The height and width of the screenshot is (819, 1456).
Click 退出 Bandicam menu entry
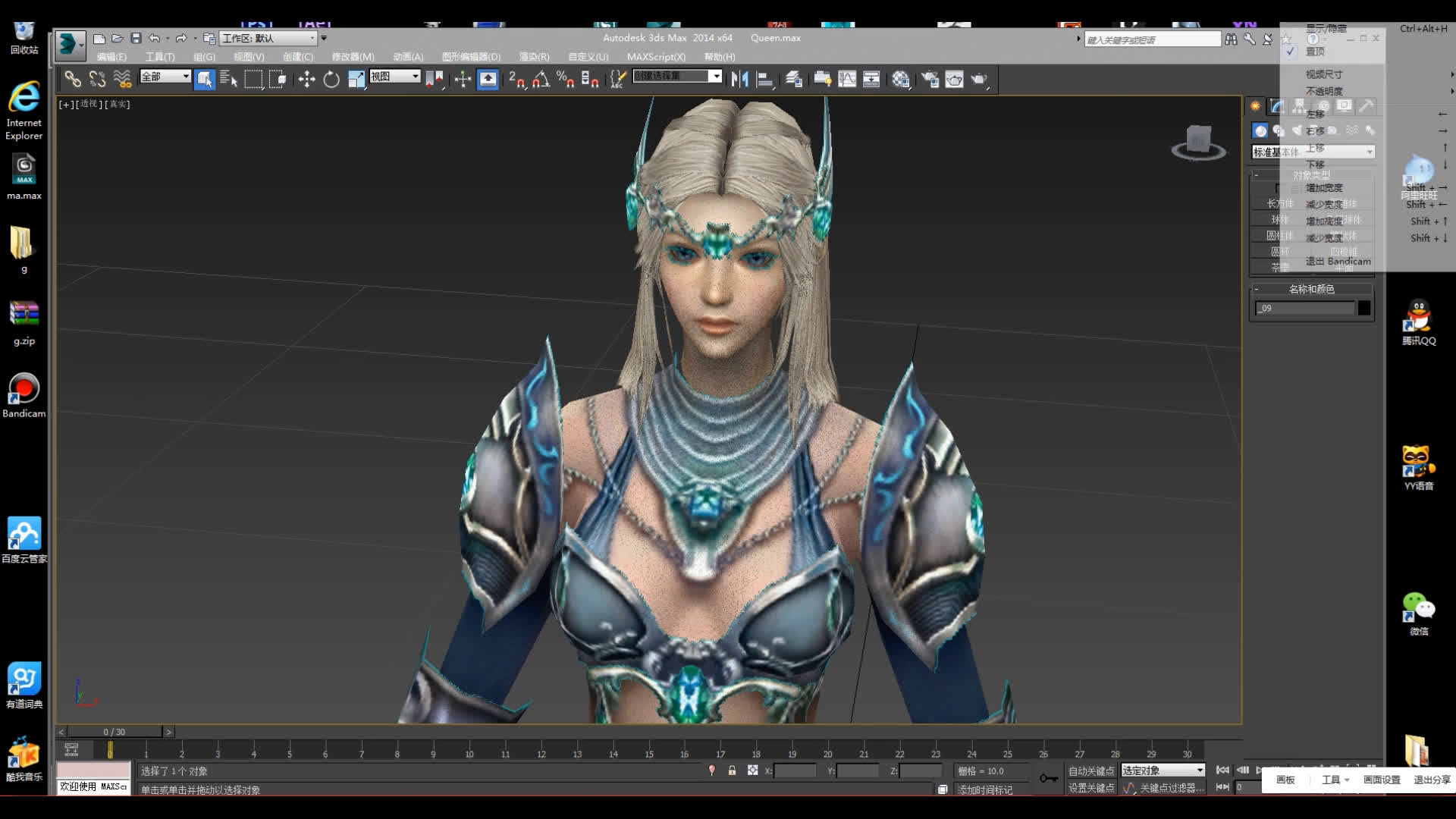tap(1338, 261)
